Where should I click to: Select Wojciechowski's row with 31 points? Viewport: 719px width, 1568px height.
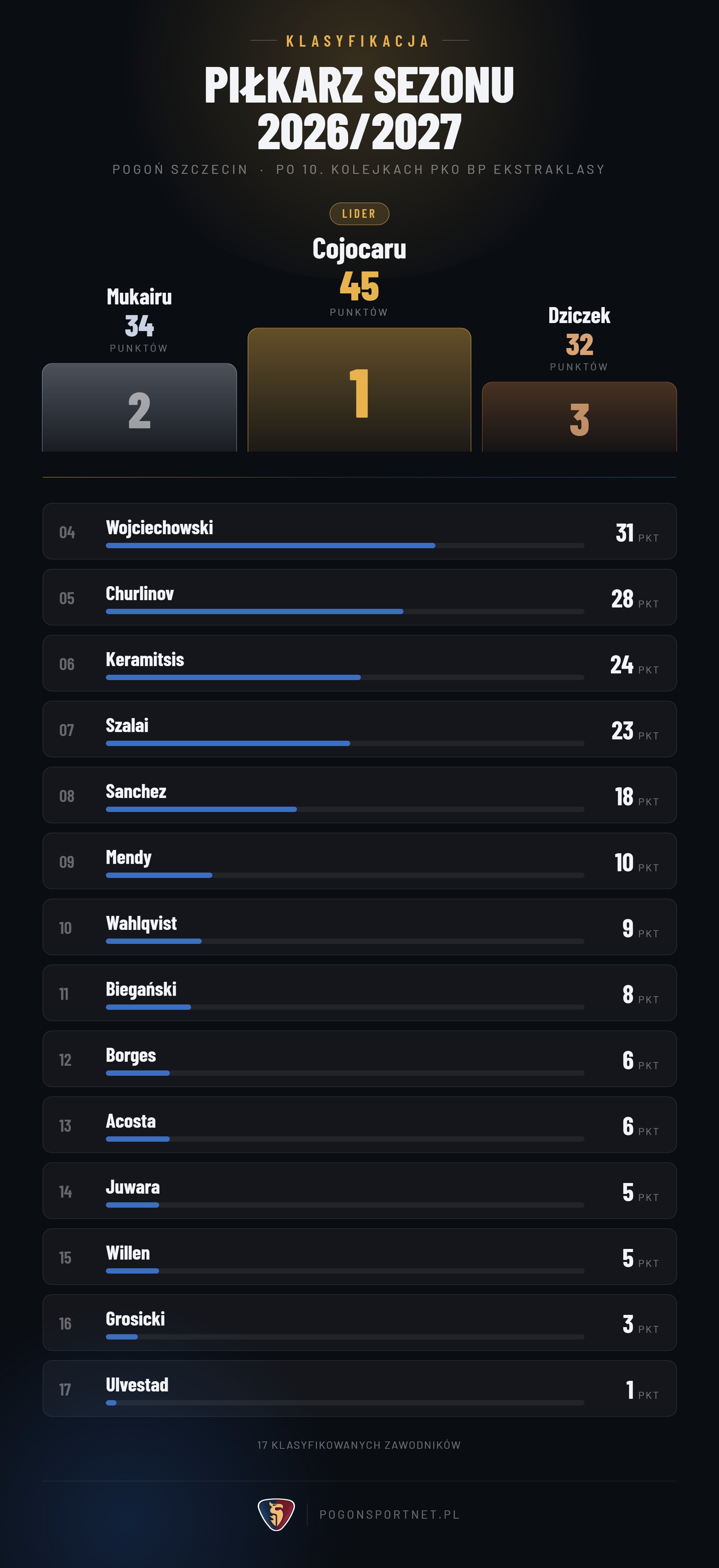point(359,532)
